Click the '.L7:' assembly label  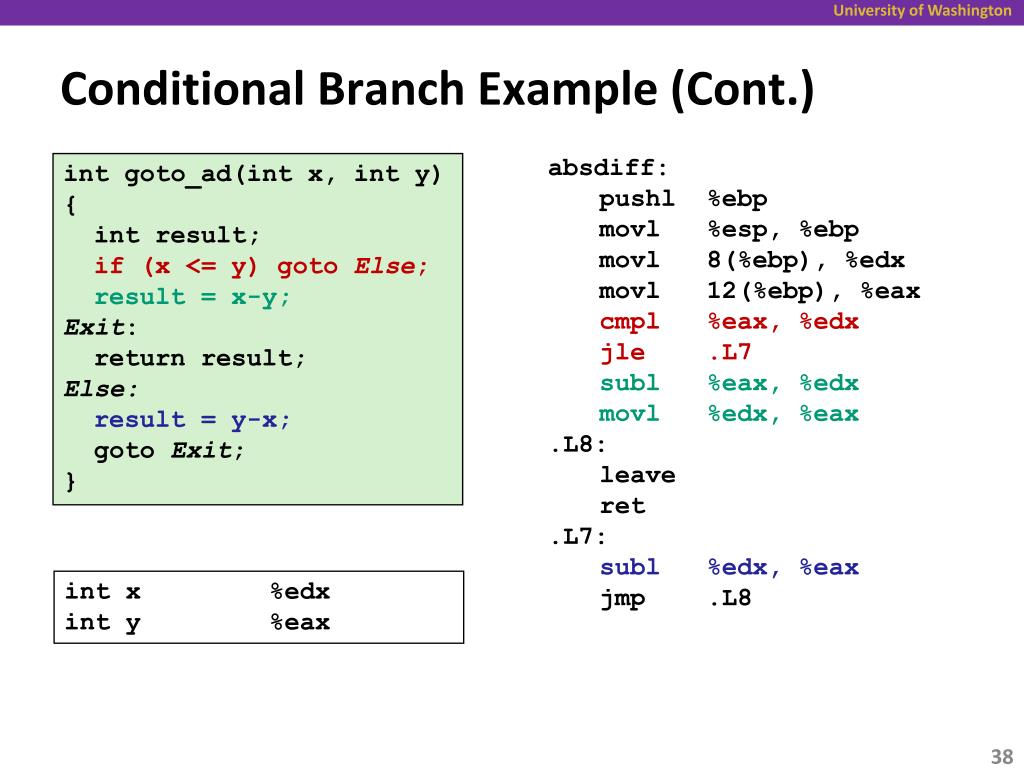point(578,537)
